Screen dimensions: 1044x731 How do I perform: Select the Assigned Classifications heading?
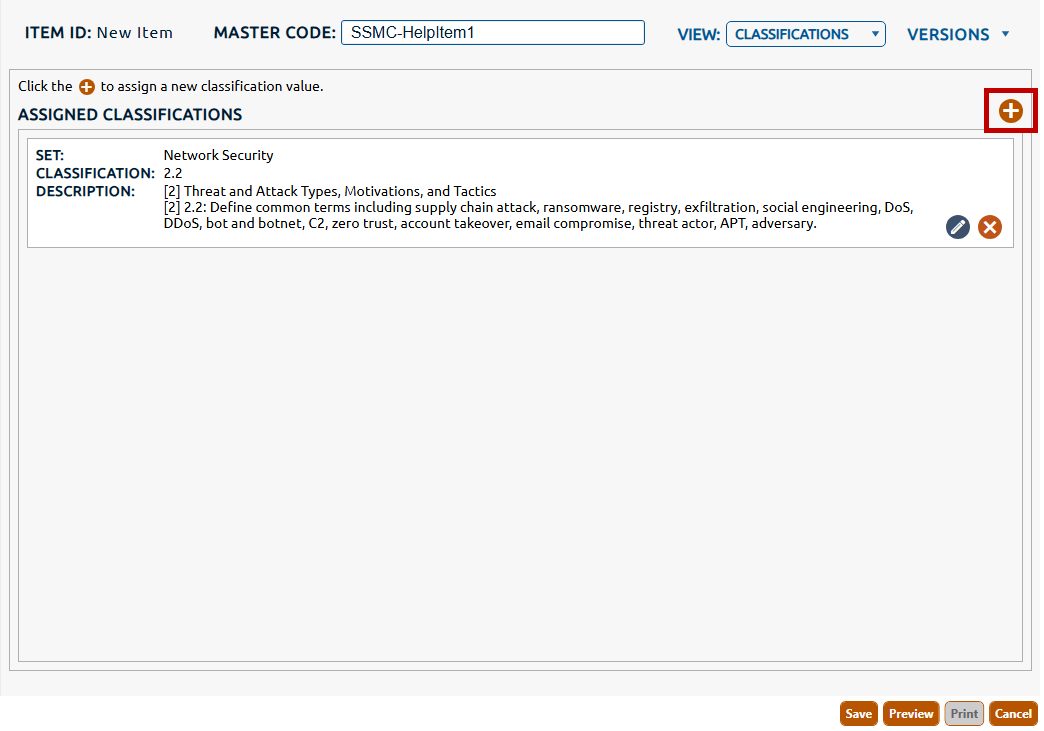point(130,115)
